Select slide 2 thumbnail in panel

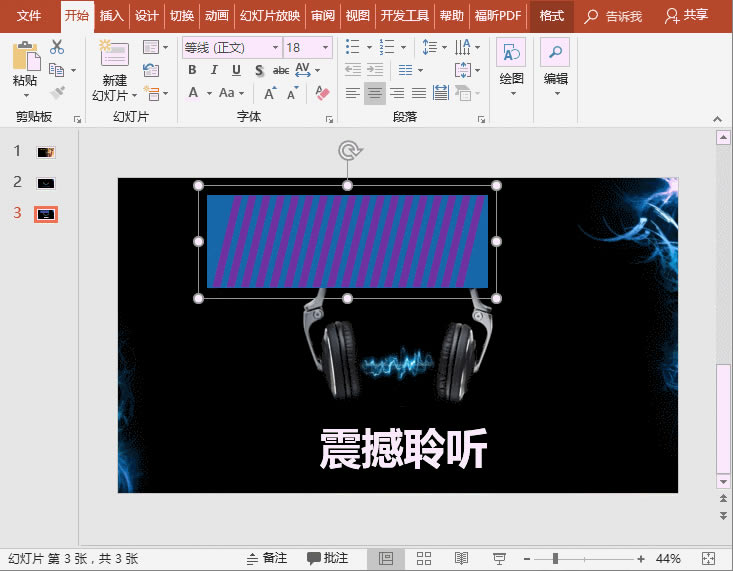tap(45, 183)
